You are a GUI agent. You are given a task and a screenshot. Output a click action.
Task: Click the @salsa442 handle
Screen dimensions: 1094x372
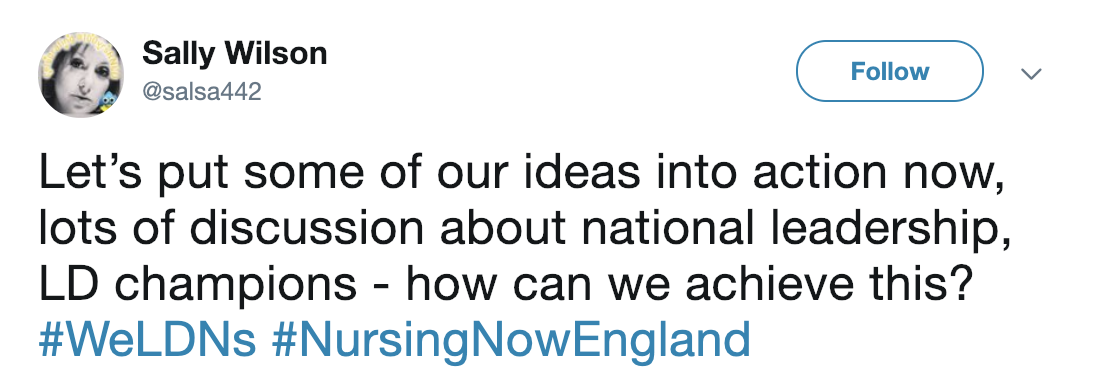pos(202,91)
